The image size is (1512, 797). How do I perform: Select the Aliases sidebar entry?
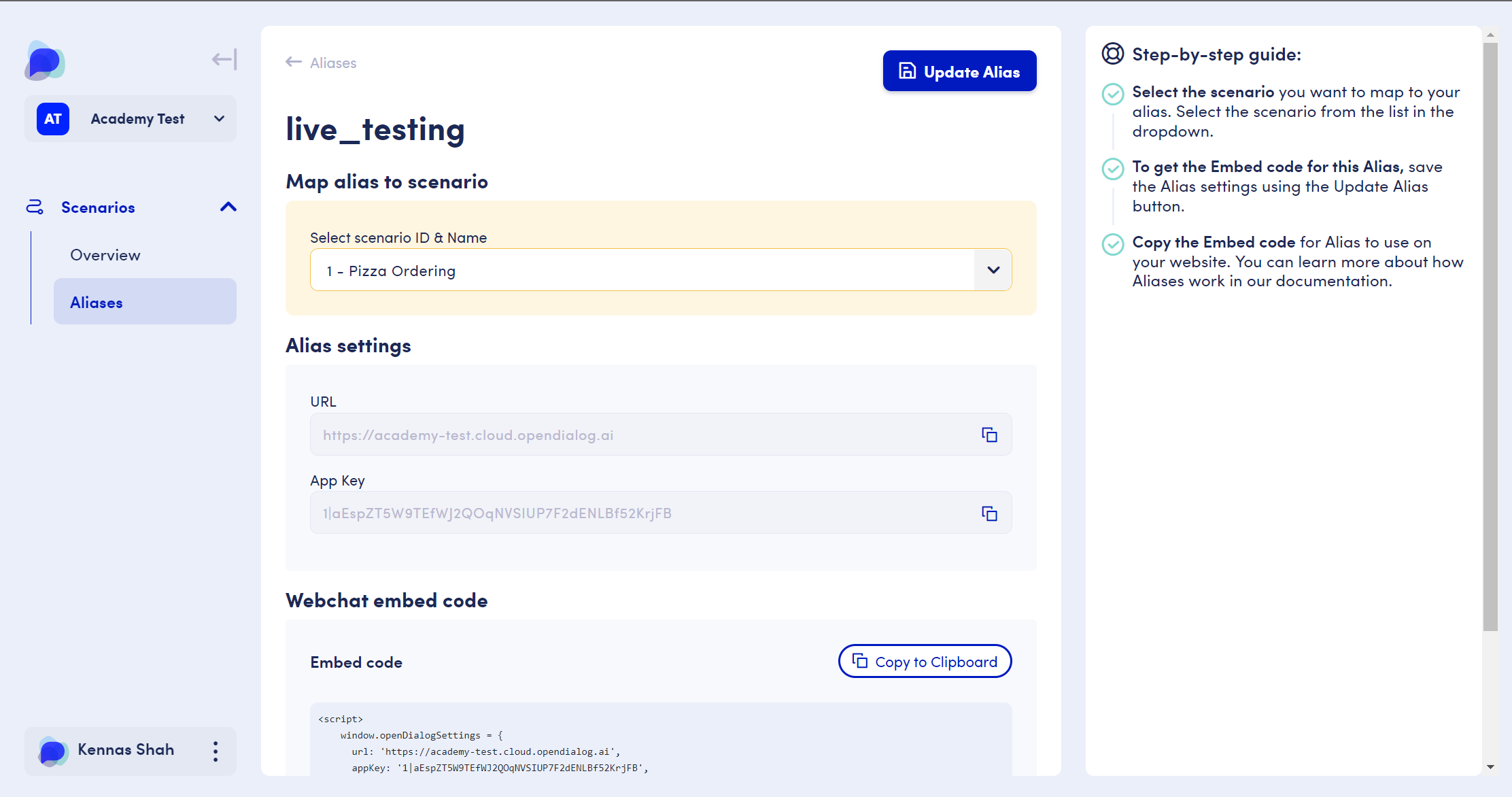coord(96,302)
